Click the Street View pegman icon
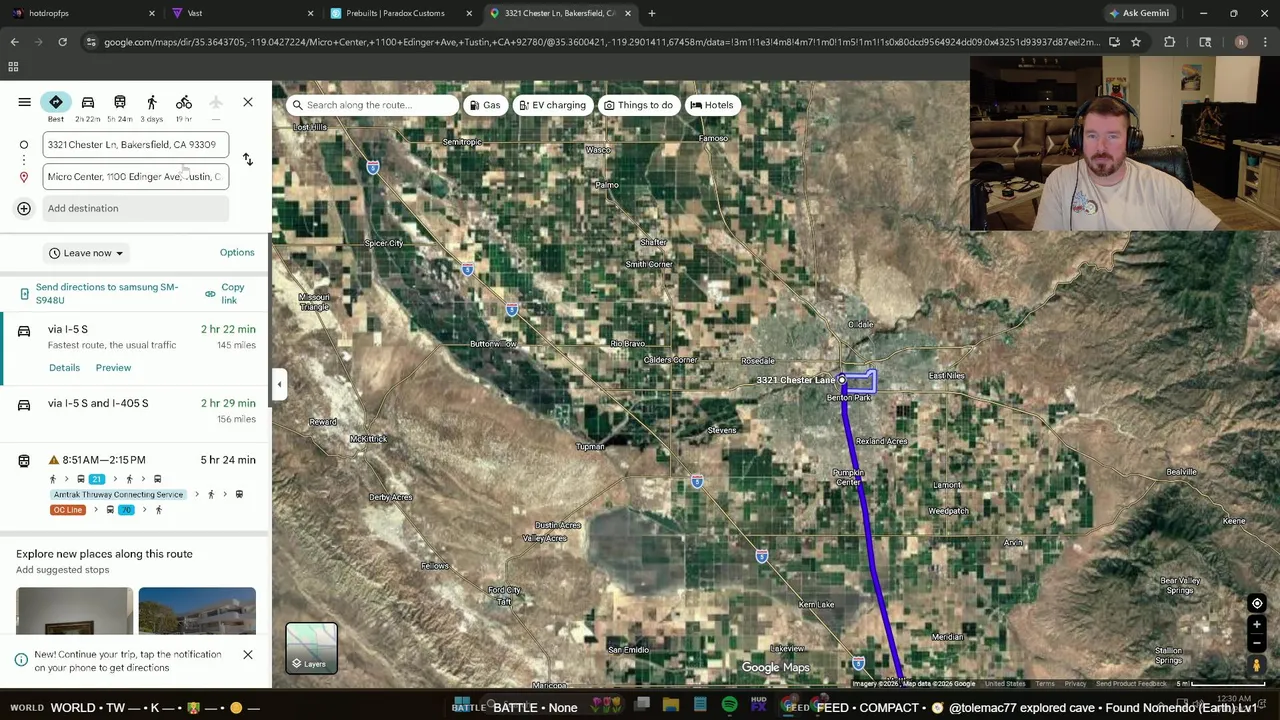1280x720 pixels. [x=1257, y=664]
